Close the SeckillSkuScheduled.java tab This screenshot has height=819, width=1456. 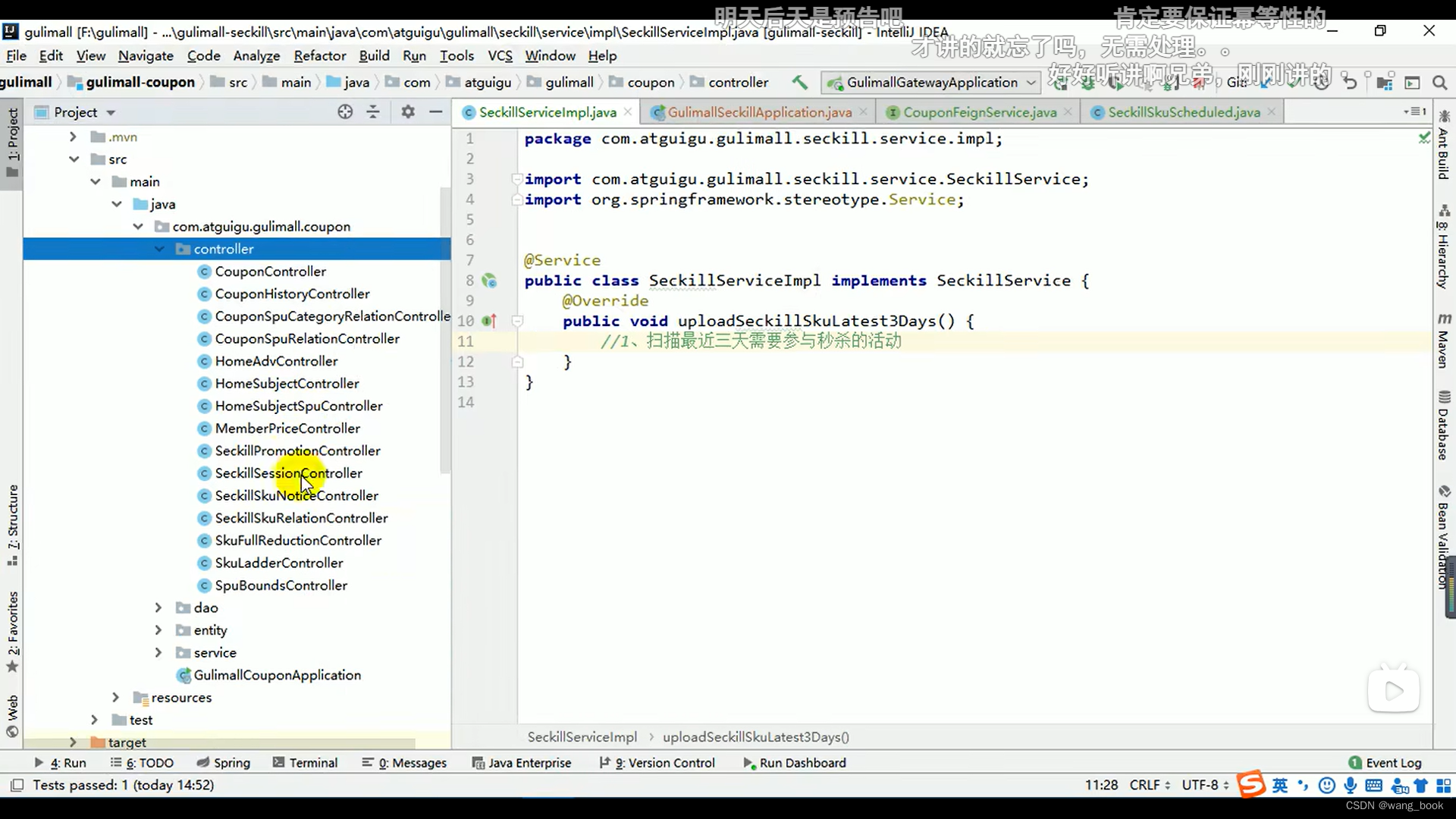tap(1272, 111)
